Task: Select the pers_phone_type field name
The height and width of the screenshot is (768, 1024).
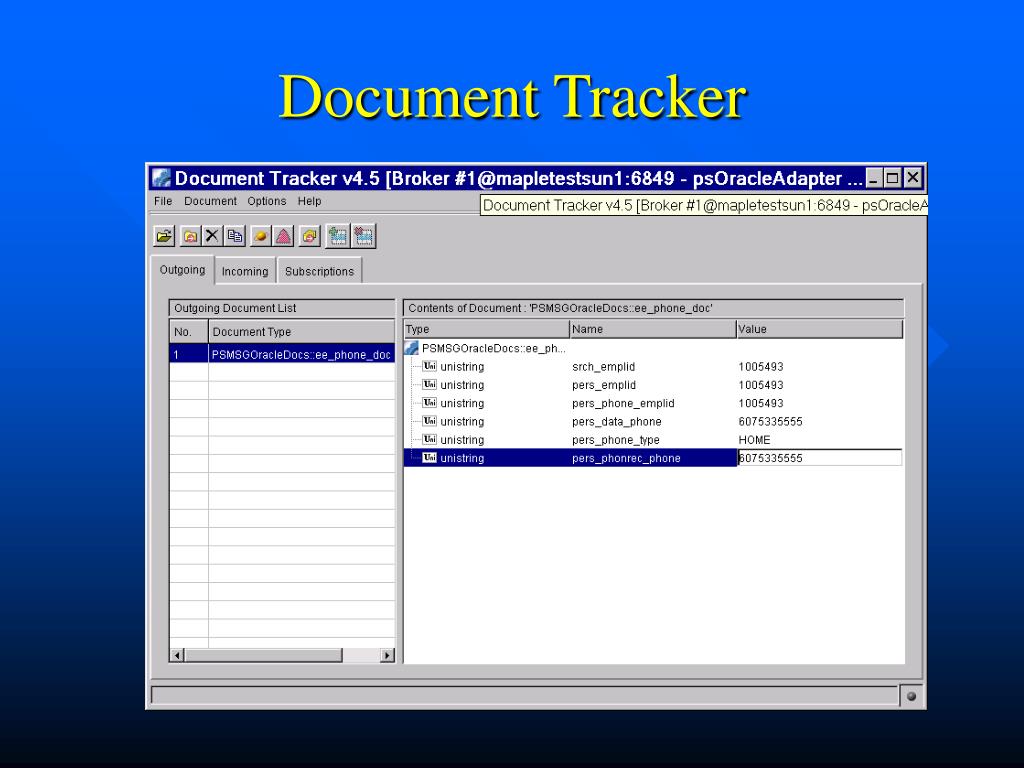Action: [x=616, y=440]
